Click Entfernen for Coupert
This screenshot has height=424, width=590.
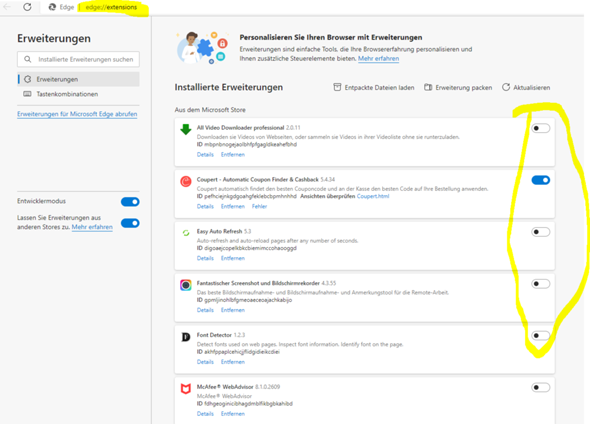pyautogui.click(x=233, y=207)
